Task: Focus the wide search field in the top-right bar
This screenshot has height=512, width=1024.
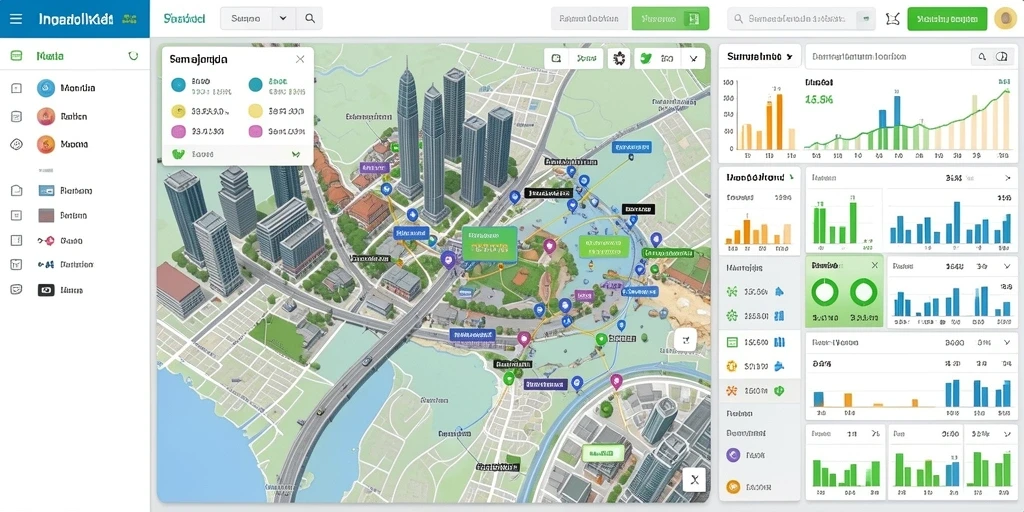Action: [801, 19]
